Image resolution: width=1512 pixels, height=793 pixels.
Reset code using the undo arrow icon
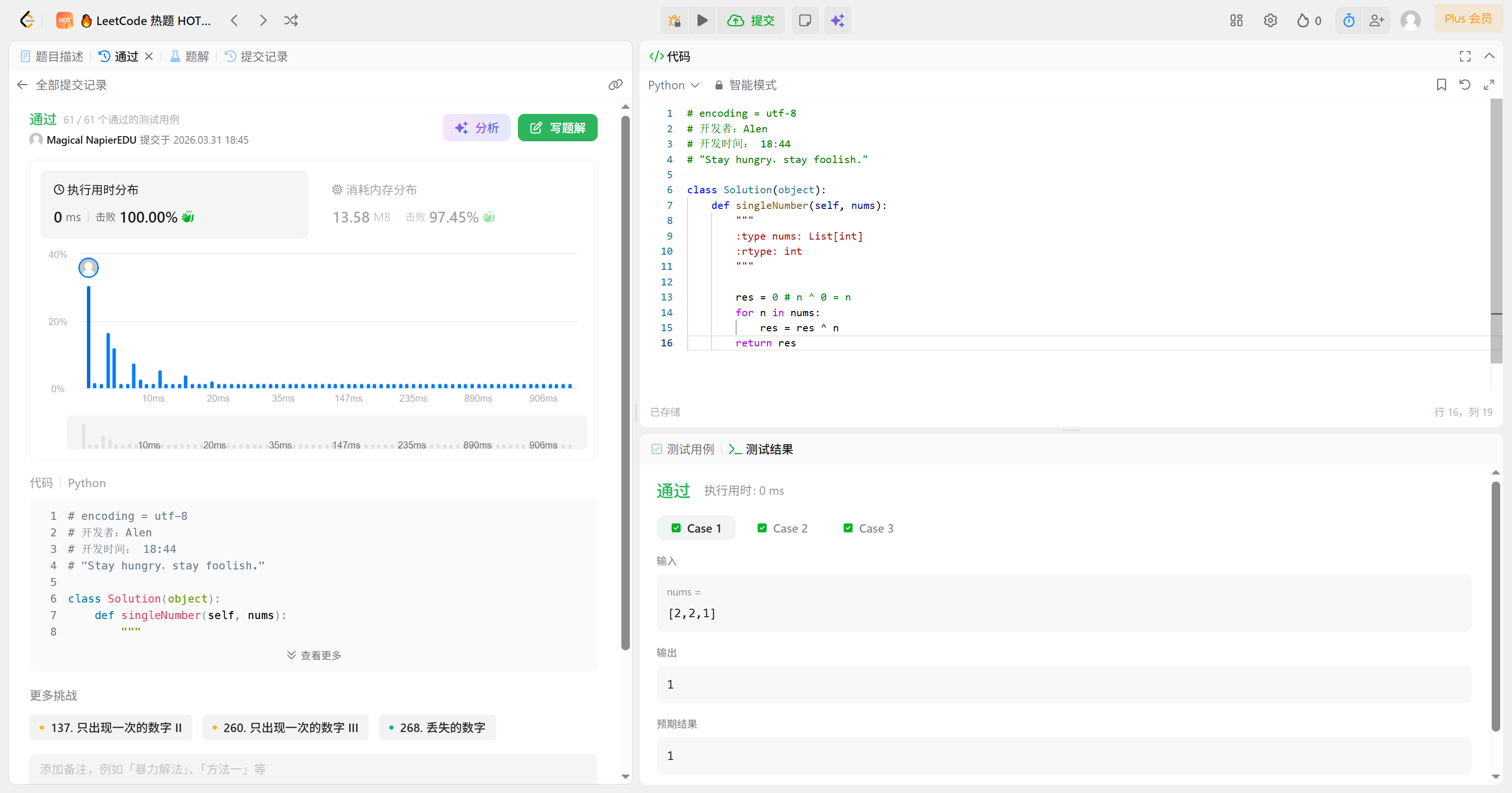click(x=1465, y=85)
